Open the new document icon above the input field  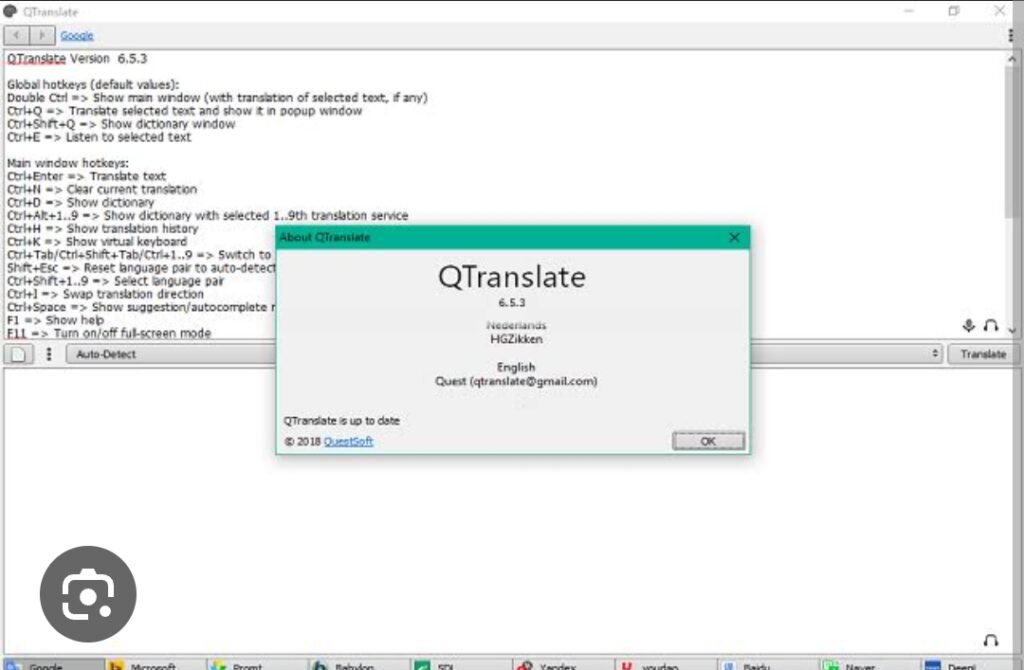coord(16,353)
